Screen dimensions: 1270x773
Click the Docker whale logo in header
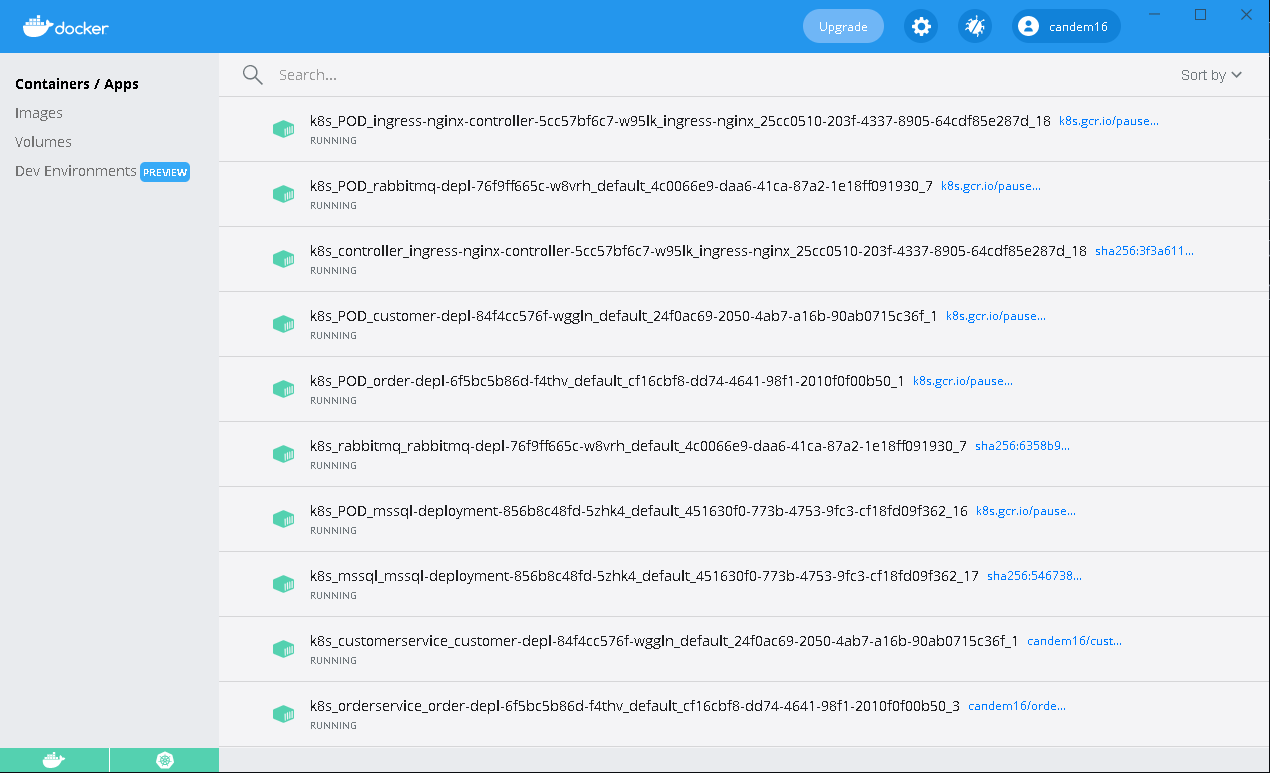[66, 26]
